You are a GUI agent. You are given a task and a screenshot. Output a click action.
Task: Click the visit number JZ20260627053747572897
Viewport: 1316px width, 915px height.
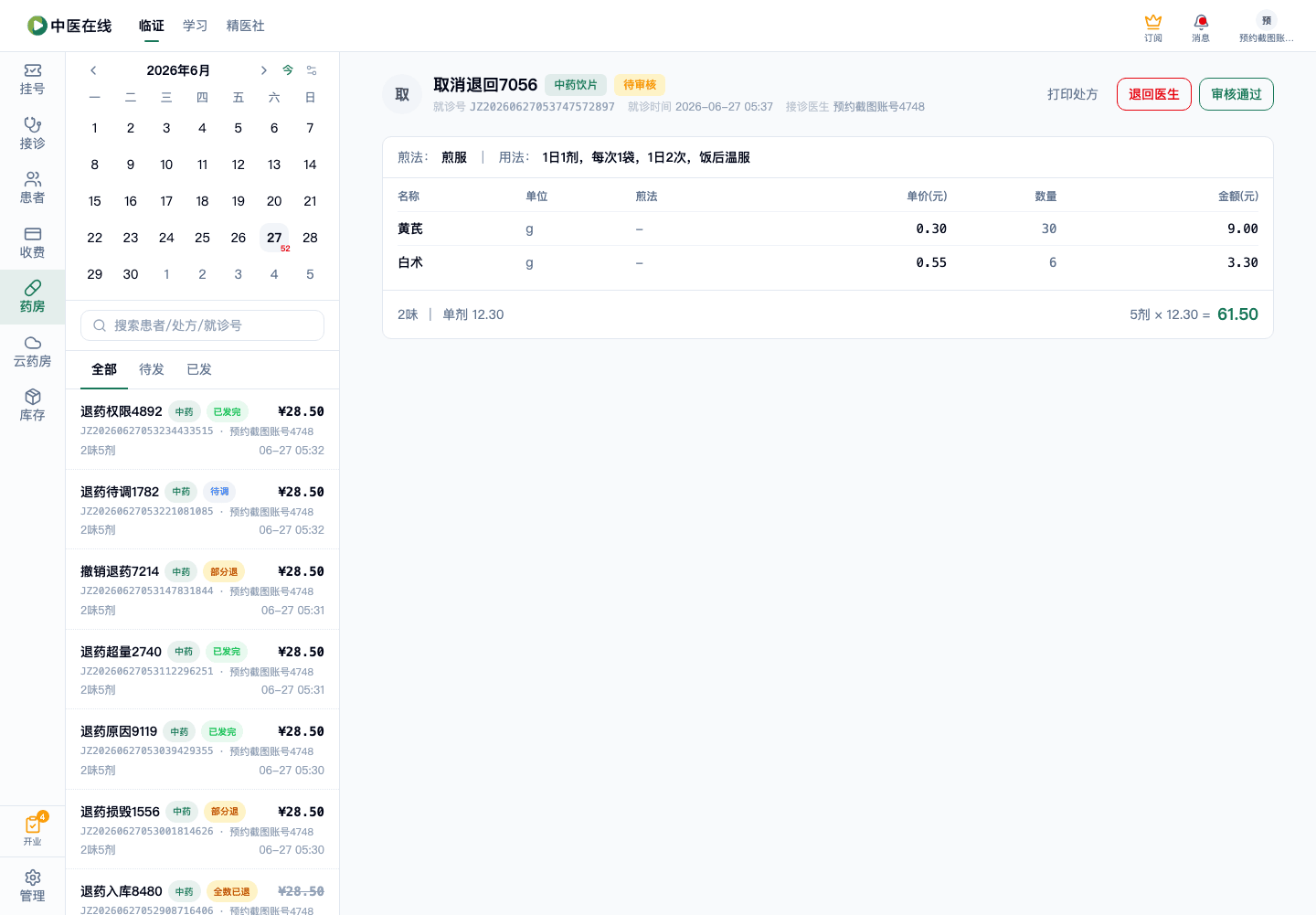(542, 107)
